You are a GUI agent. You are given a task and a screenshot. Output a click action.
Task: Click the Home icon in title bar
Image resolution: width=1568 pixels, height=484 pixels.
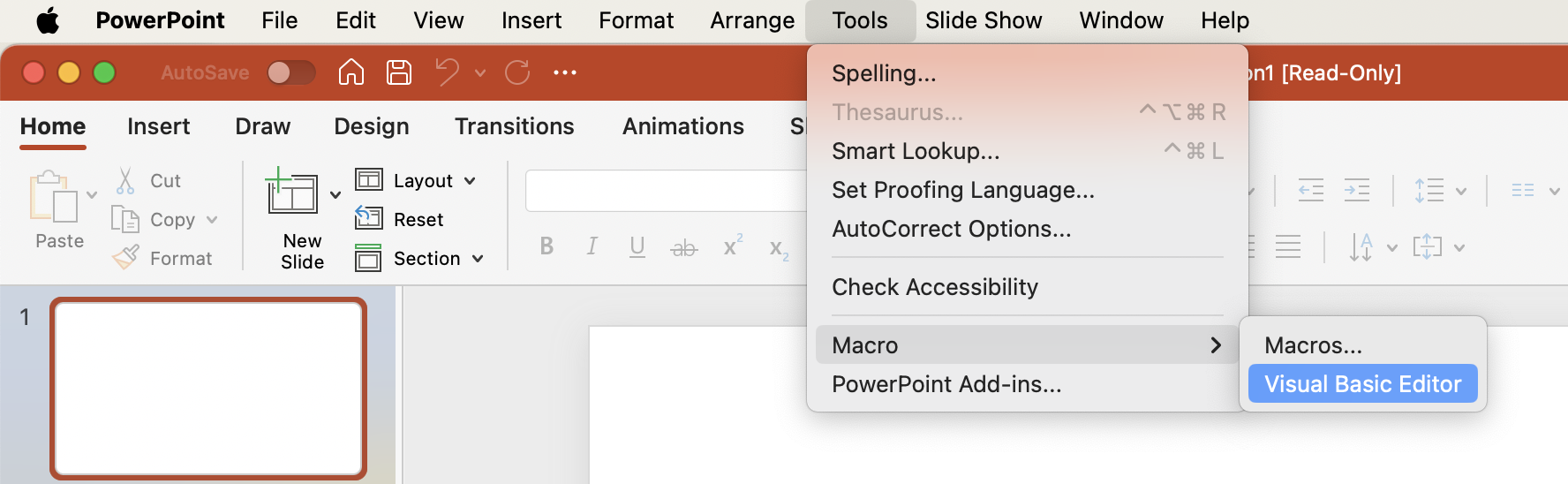coord(351,72)
